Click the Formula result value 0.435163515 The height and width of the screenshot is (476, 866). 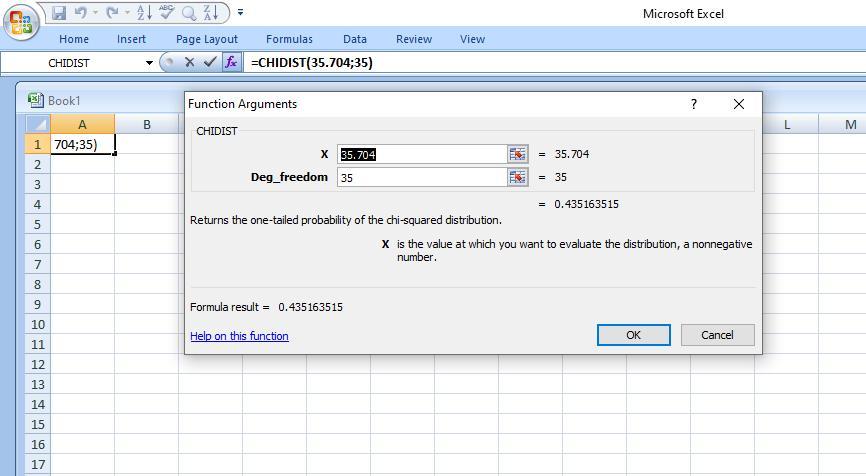[x=310, y=307]
